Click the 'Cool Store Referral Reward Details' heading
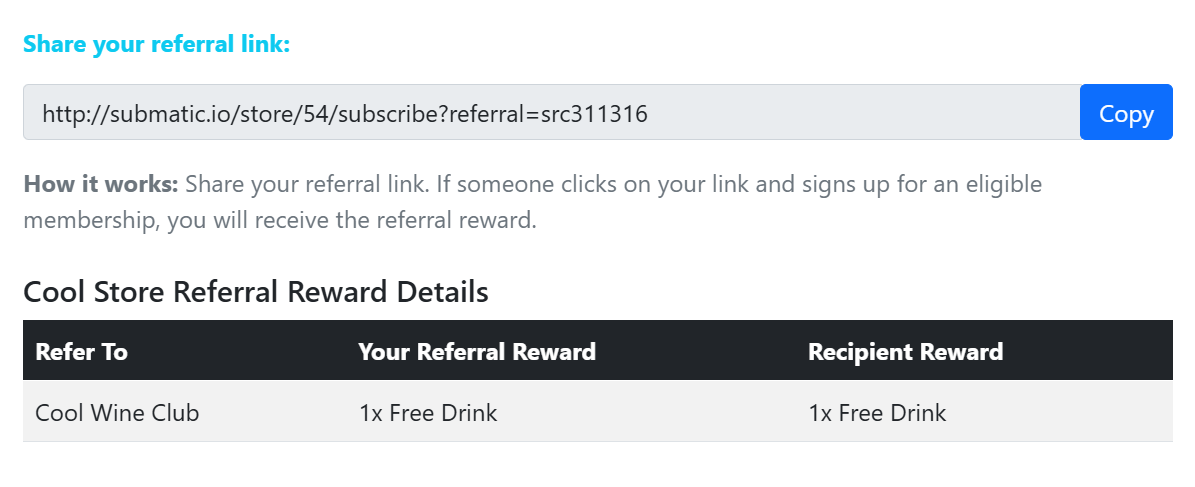Screen dimensions: 1195x487 pos(256,292)
